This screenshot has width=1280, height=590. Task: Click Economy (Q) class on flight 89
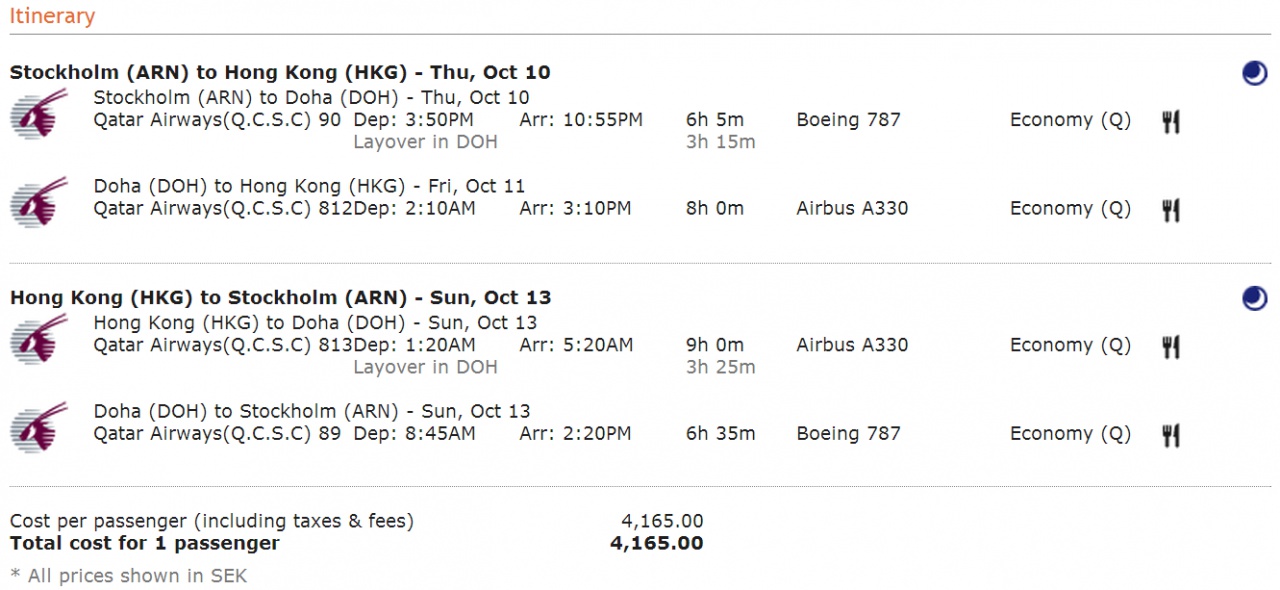[x=1070, y=434]
